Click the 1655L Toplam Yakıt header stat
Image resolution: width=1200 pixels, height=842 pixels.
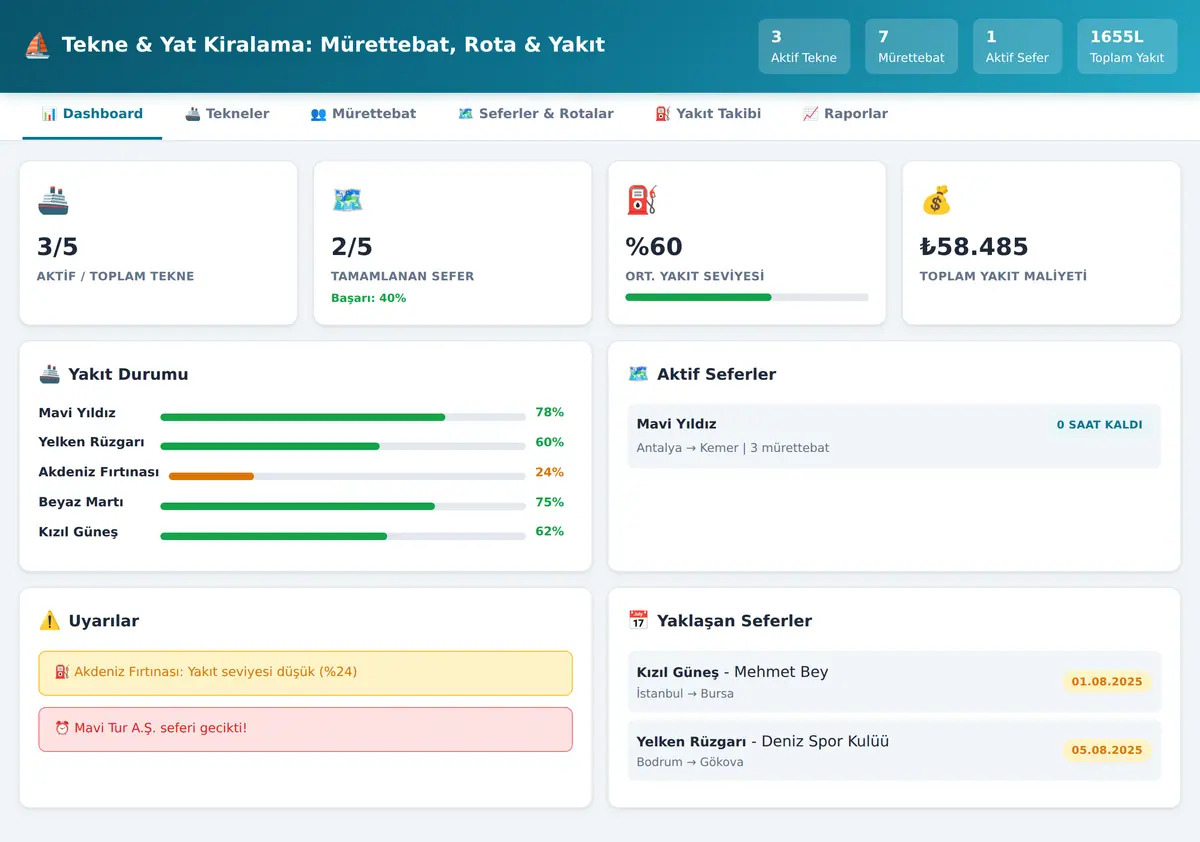tap(1127, 46)
